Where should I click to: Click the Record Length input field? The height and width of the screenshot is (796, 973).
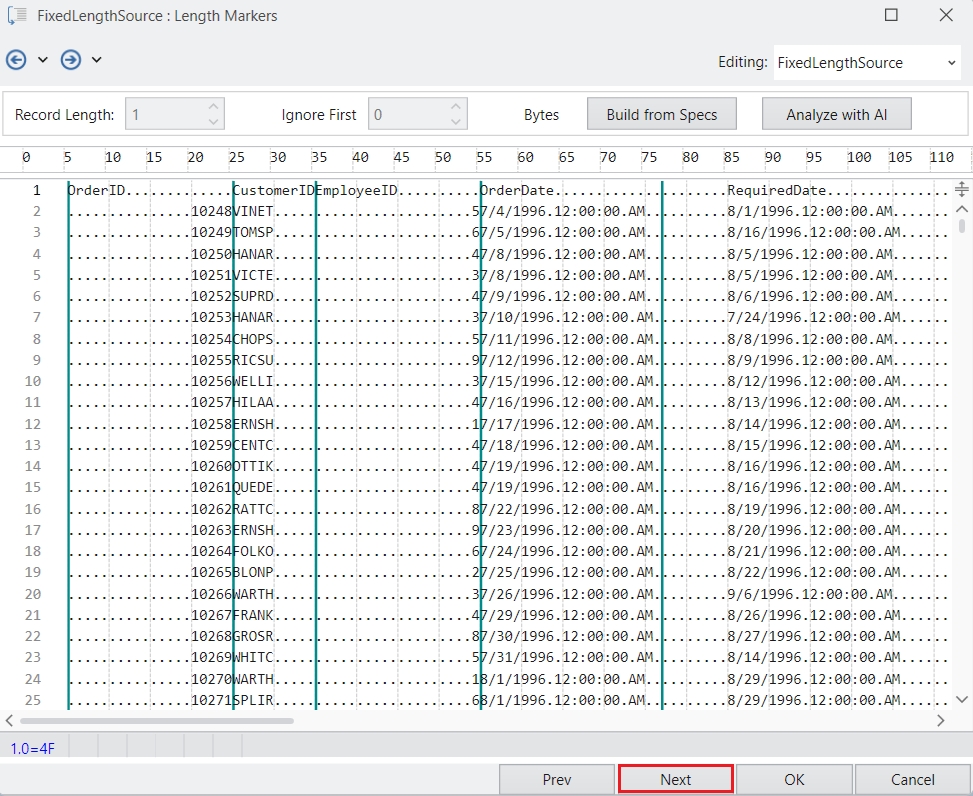(165, 114)
